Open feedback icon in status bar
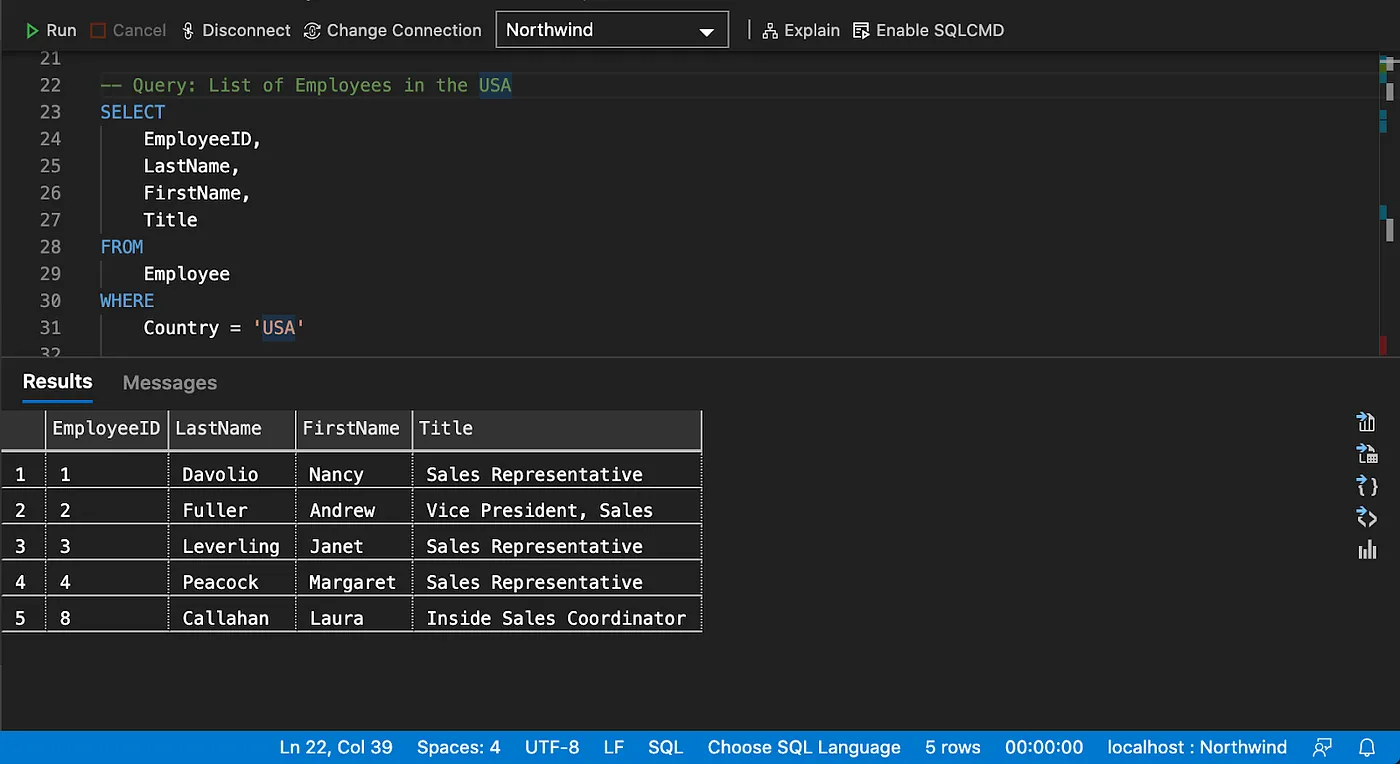This screenshot has width=1400, height=764. coord(1323,747)
